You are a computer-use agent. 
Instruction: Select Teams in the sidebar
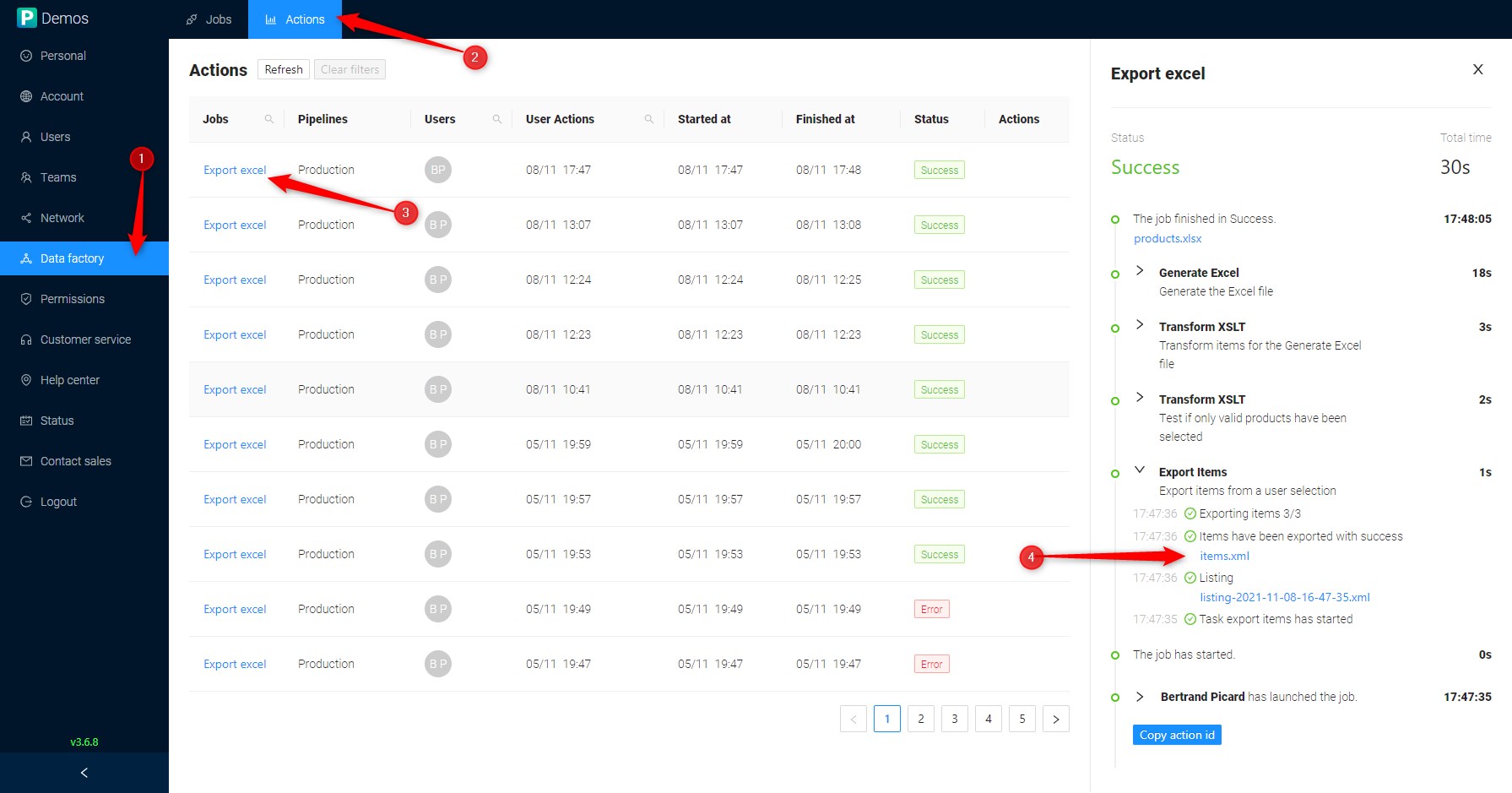tap(57, 177)
